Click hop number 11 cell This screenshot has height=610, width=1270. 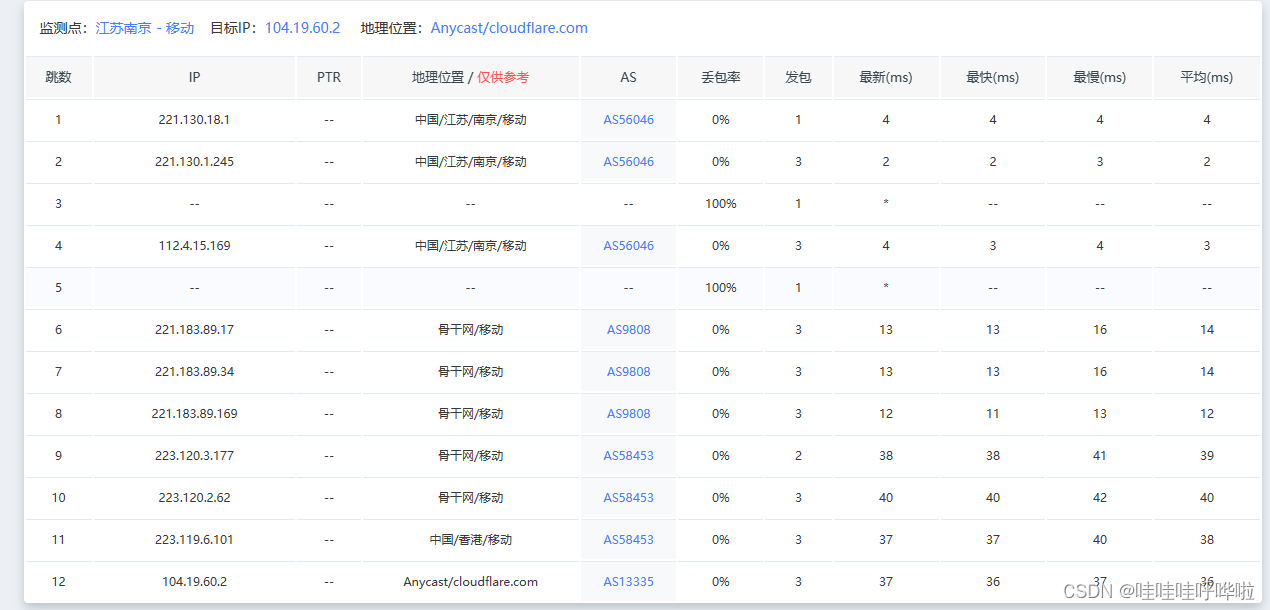[x=58, y=540]
